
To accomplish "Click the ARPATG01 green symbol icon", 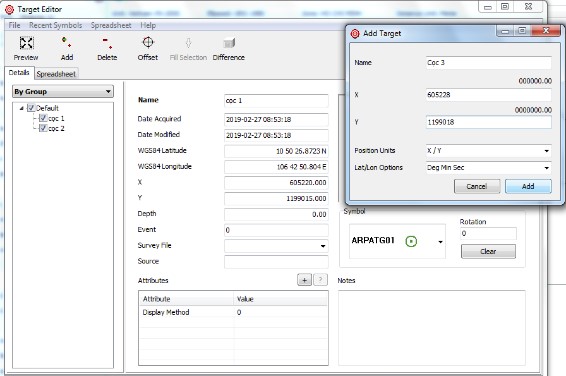I will click(411, 241).
